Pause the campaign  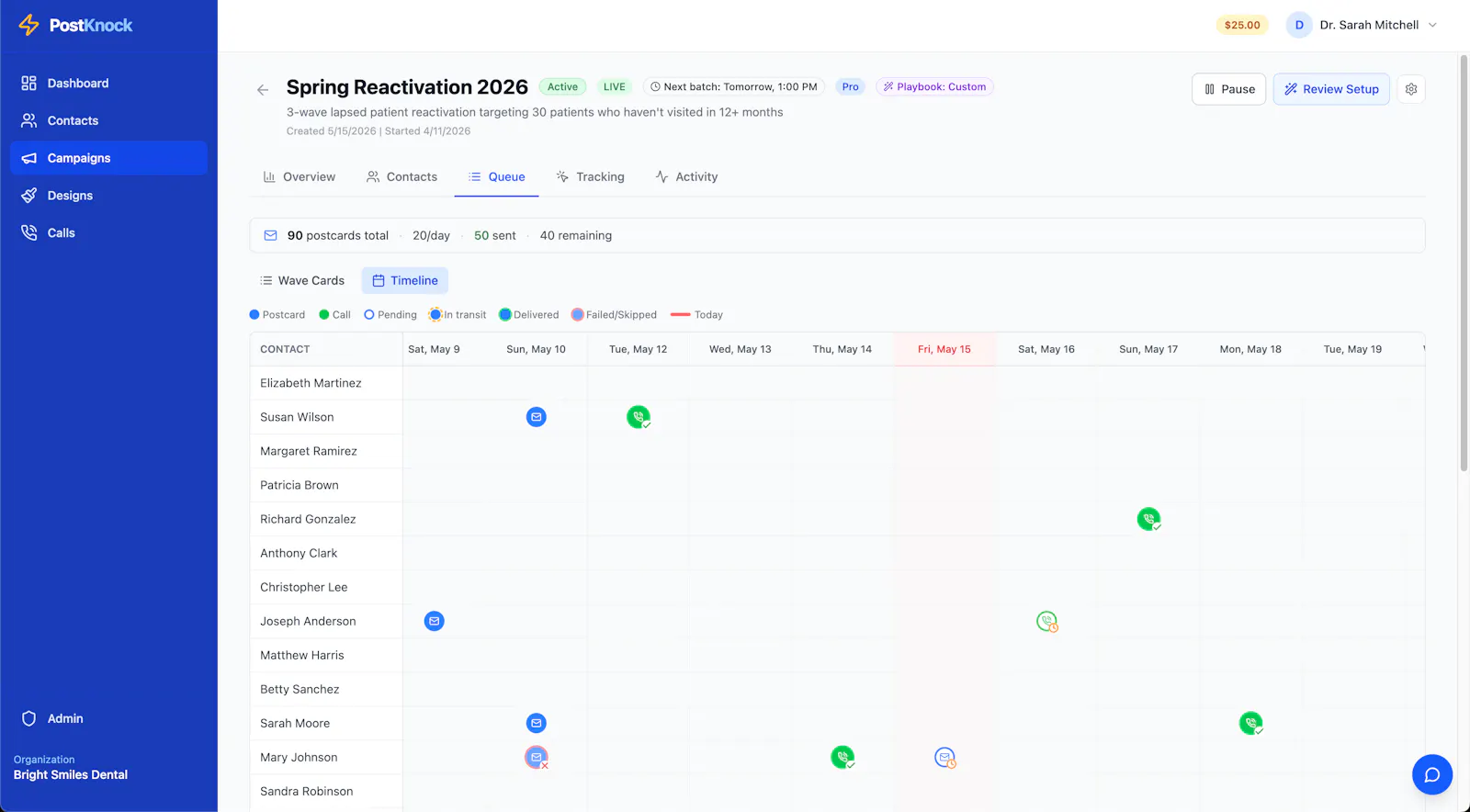(x=1229, y=89)
